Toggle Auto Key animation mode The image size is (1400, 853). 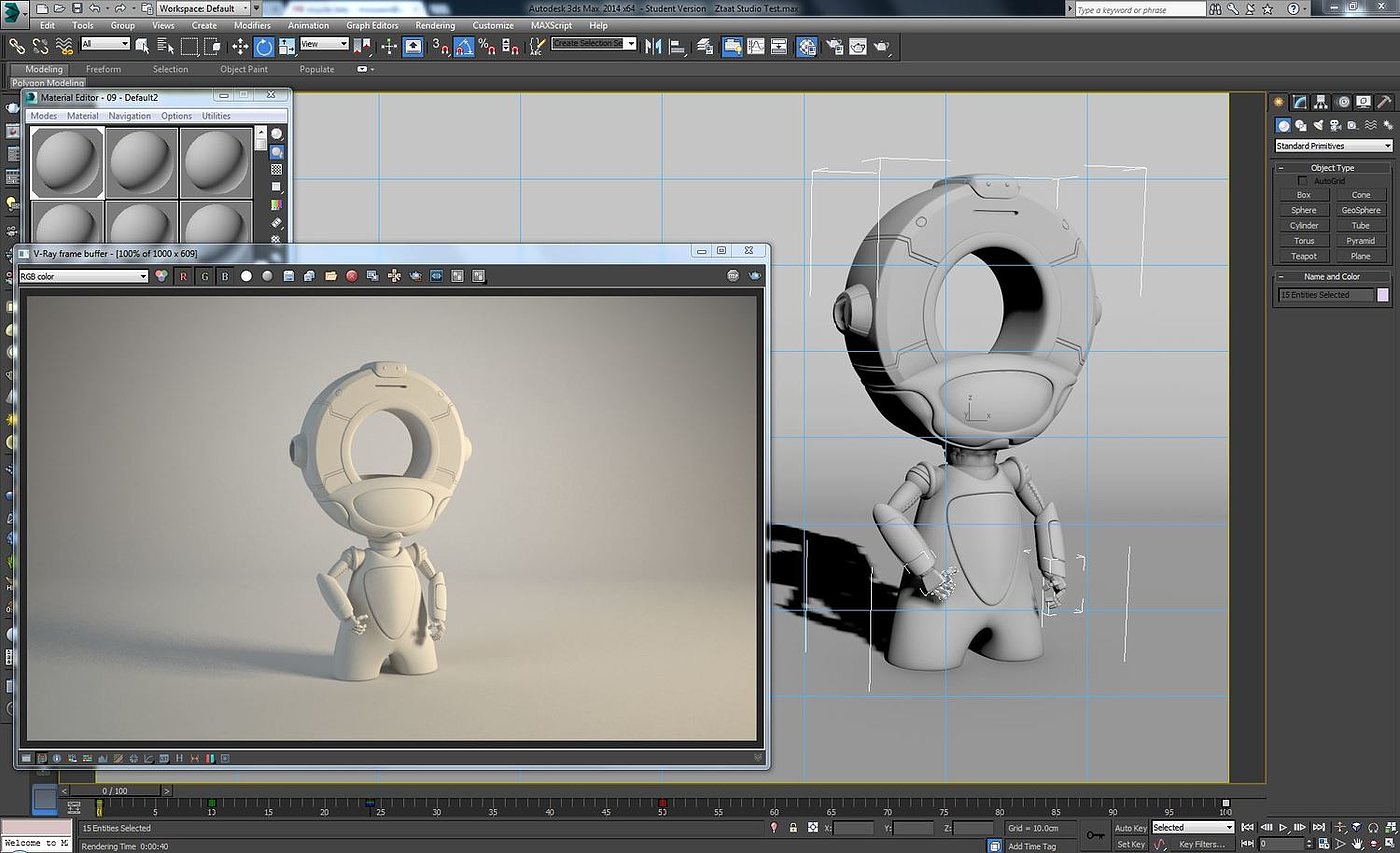point(1130,828)
